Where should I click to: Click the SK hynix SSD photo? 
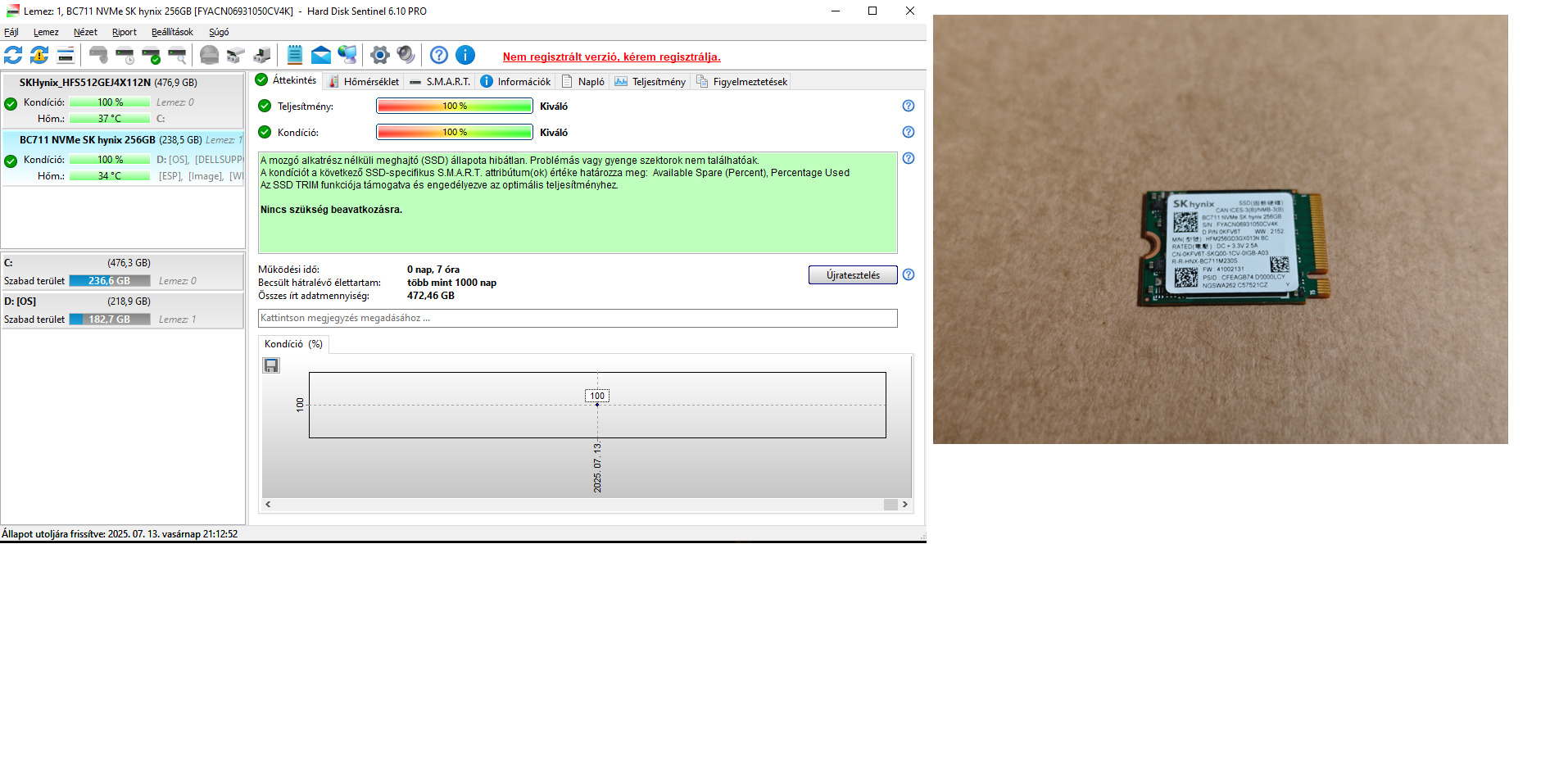(1220, 229)
